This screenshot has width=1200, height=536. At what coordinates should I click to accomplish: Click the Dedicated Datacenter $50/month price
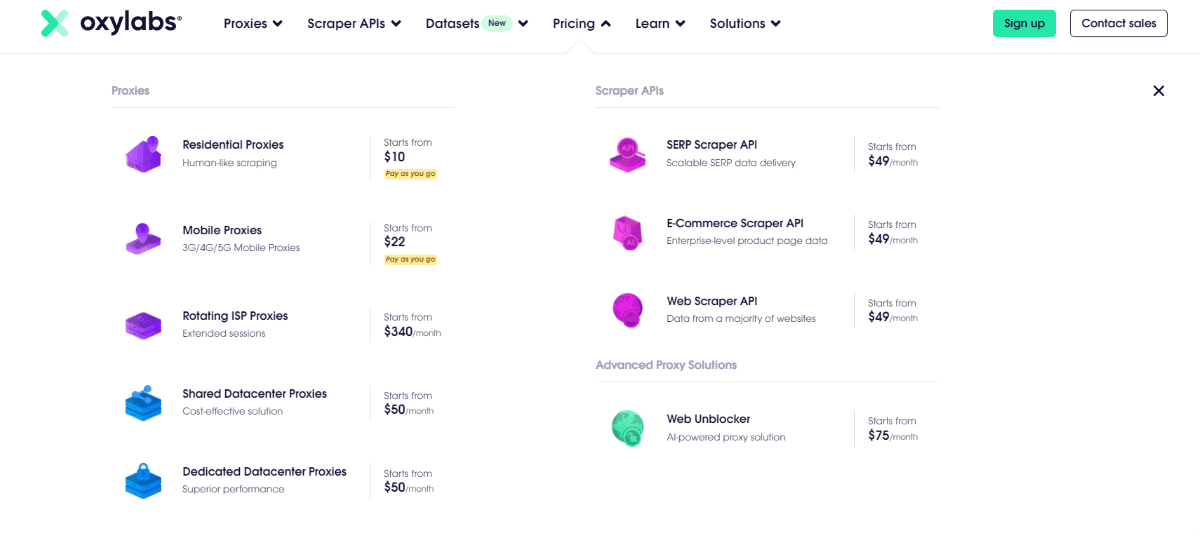[409, 488]
